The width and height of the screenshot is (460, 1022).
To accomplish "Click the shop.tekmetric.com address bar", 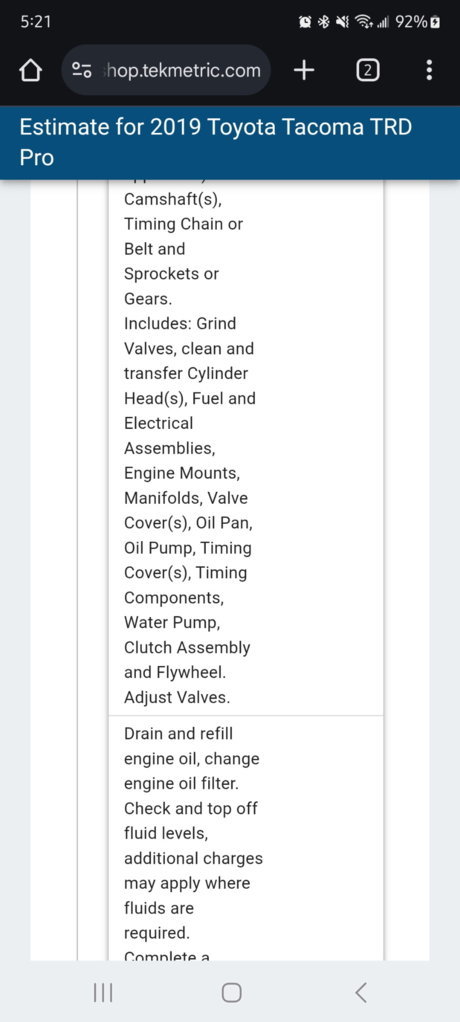I will pos(166,70).
